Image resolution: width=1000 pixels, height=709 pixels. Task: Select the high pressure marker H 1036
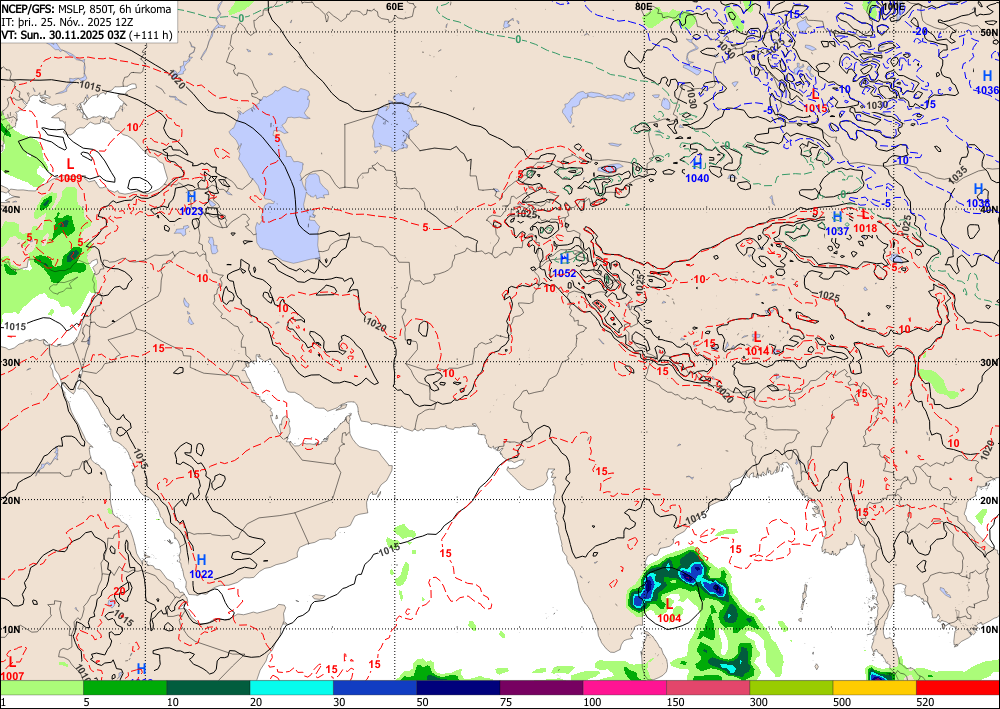987,83
